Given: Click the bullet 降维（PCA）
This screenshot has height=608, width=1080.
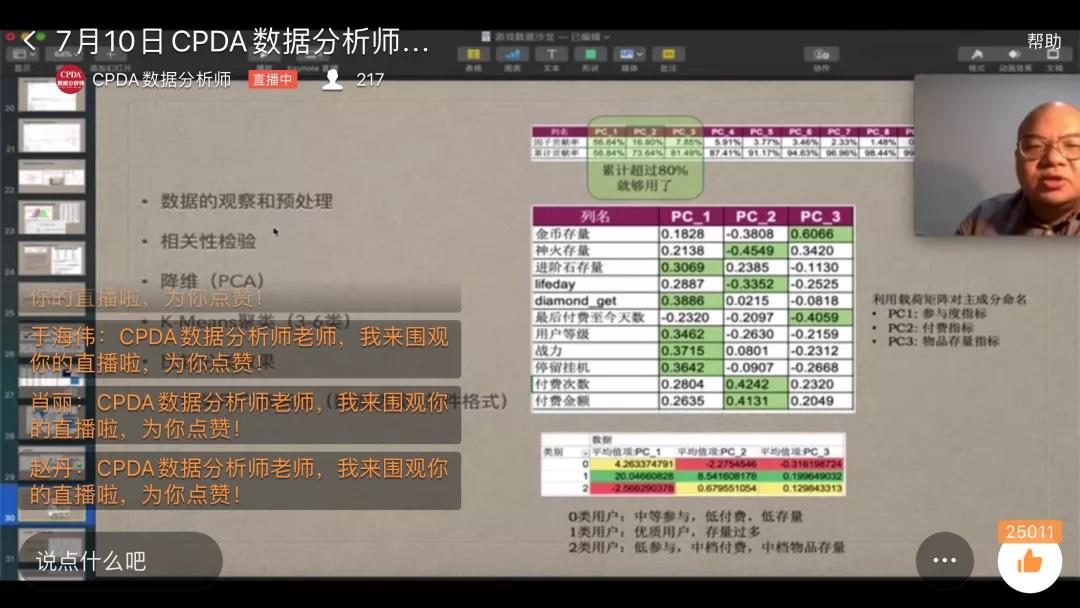Looking at the screenshot, I should (212, 281).
